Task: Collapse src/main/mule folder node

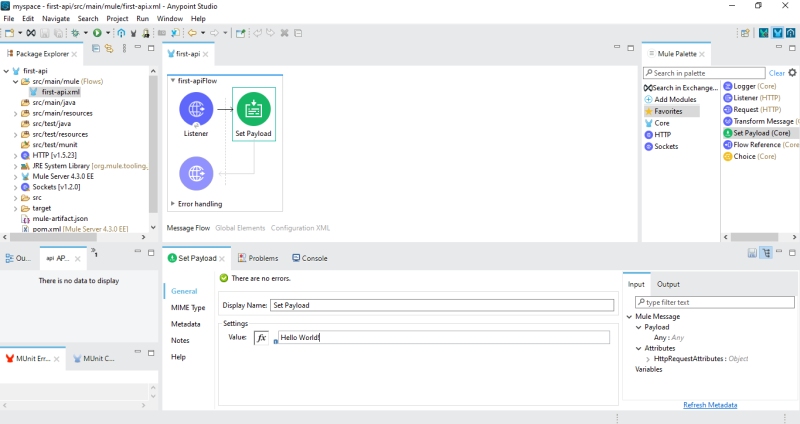Action: pyautogui.click(x=15, y=82)
